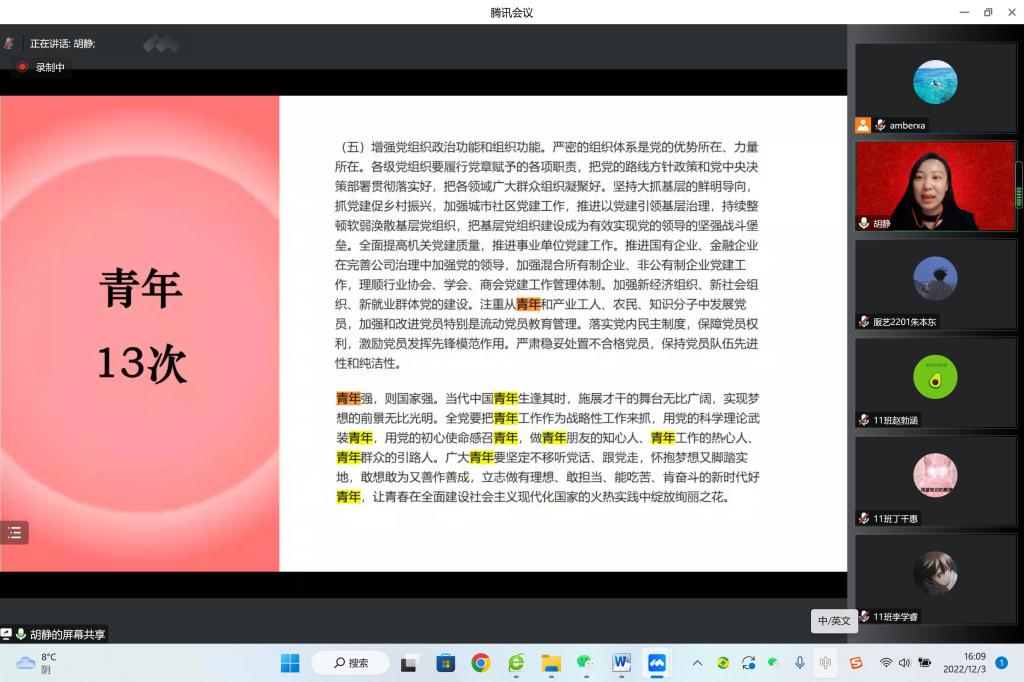The height and width of the screenshot is (682, 1024).
Task: Expand the hidden system tray icons chevron
Action: tap(697, 663)
